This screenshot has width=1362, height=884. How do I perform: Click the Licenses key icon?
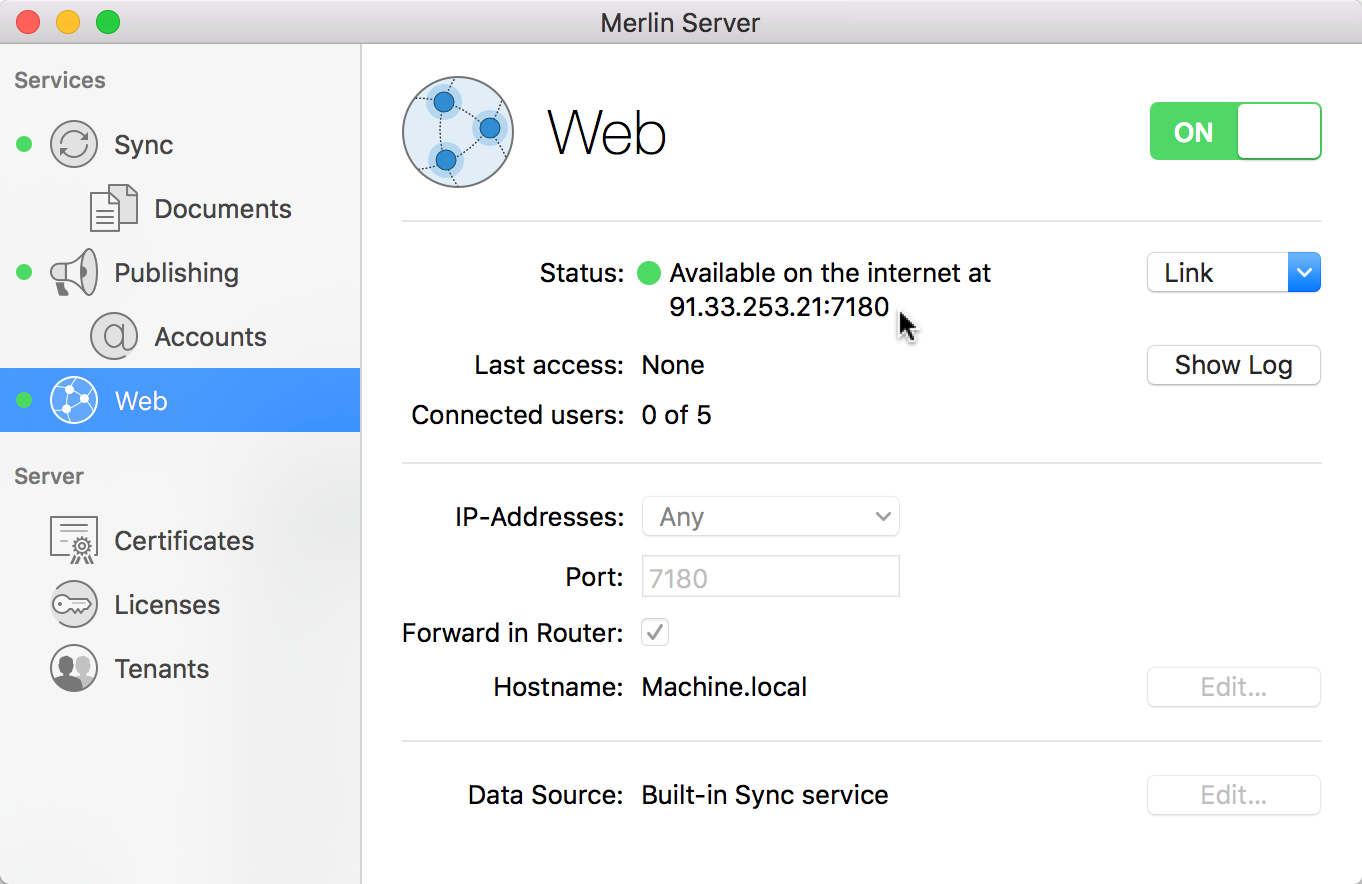[74, 604]
